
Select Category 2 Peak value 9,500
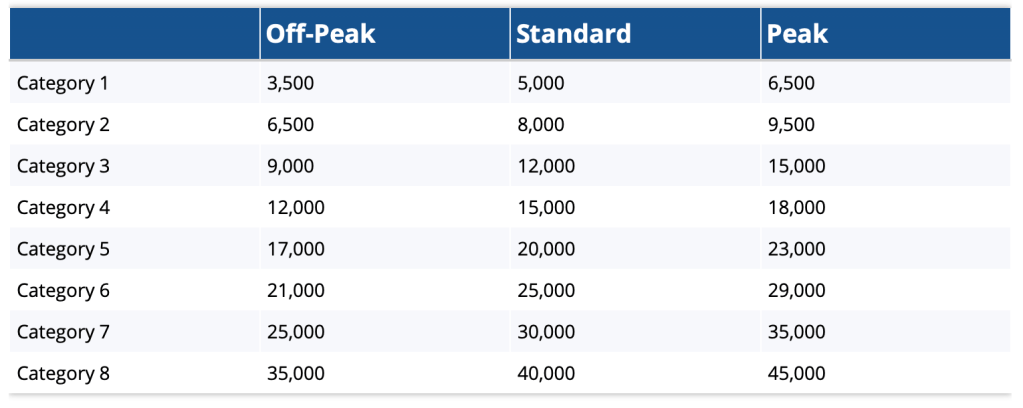click(x=791, y=125)
